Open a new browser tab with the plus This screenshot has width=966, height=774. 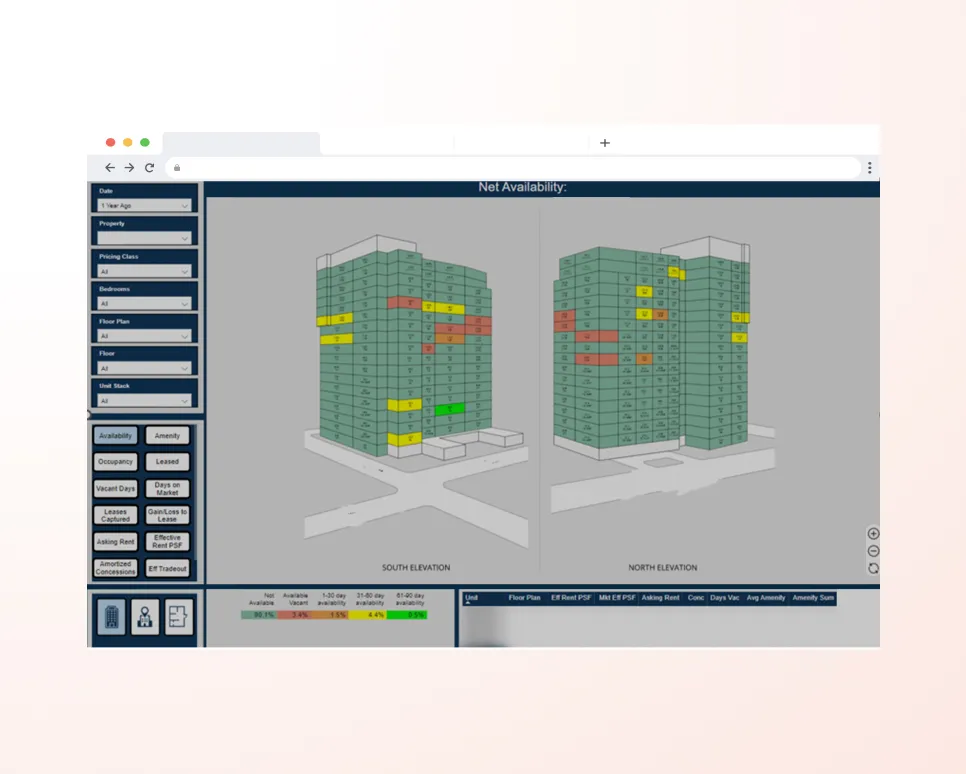point(604,143)
